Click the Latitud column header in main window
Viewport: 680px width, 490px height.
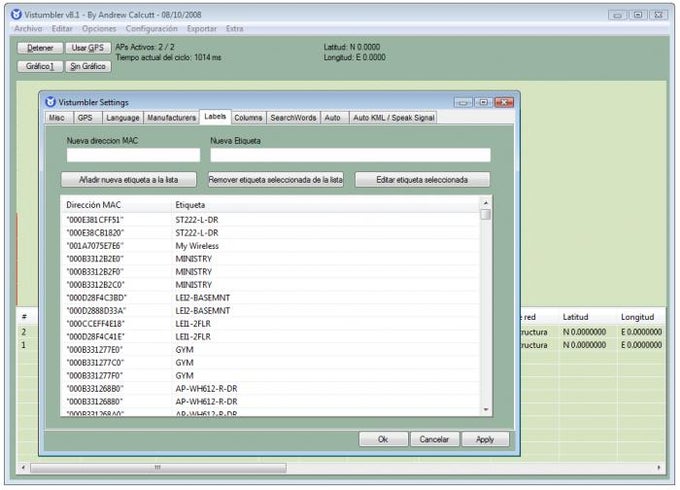coord(588,317)
